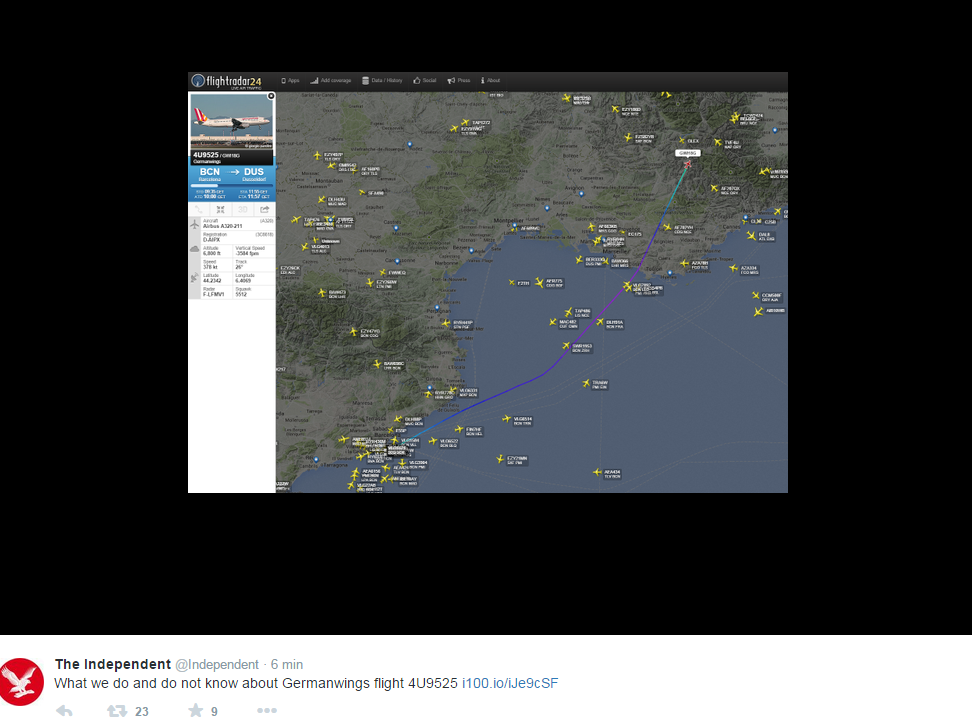Retweet The Independent's tweet
This screenshot has height=721, width=972.
[x=117, y=711]
